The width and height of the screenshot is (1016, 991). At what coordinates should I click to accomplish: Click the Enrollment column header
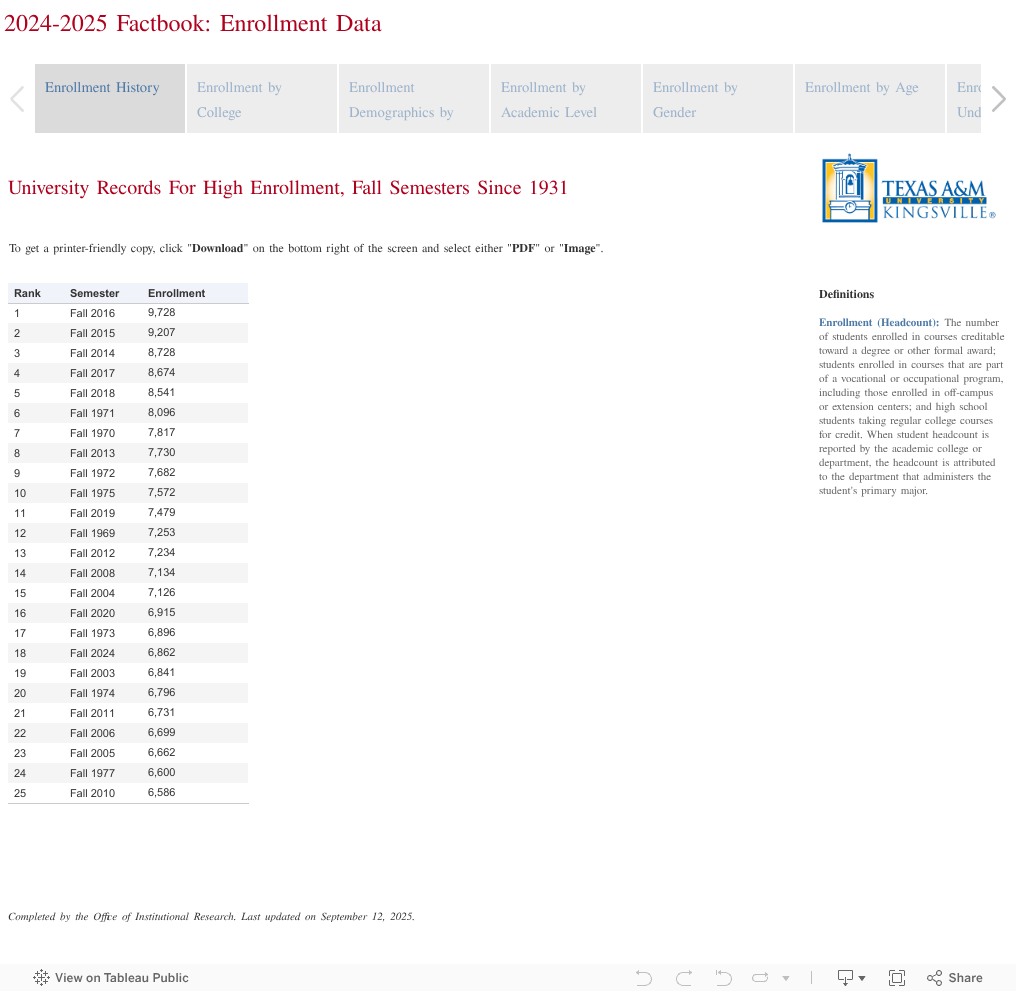pos(176,293)
